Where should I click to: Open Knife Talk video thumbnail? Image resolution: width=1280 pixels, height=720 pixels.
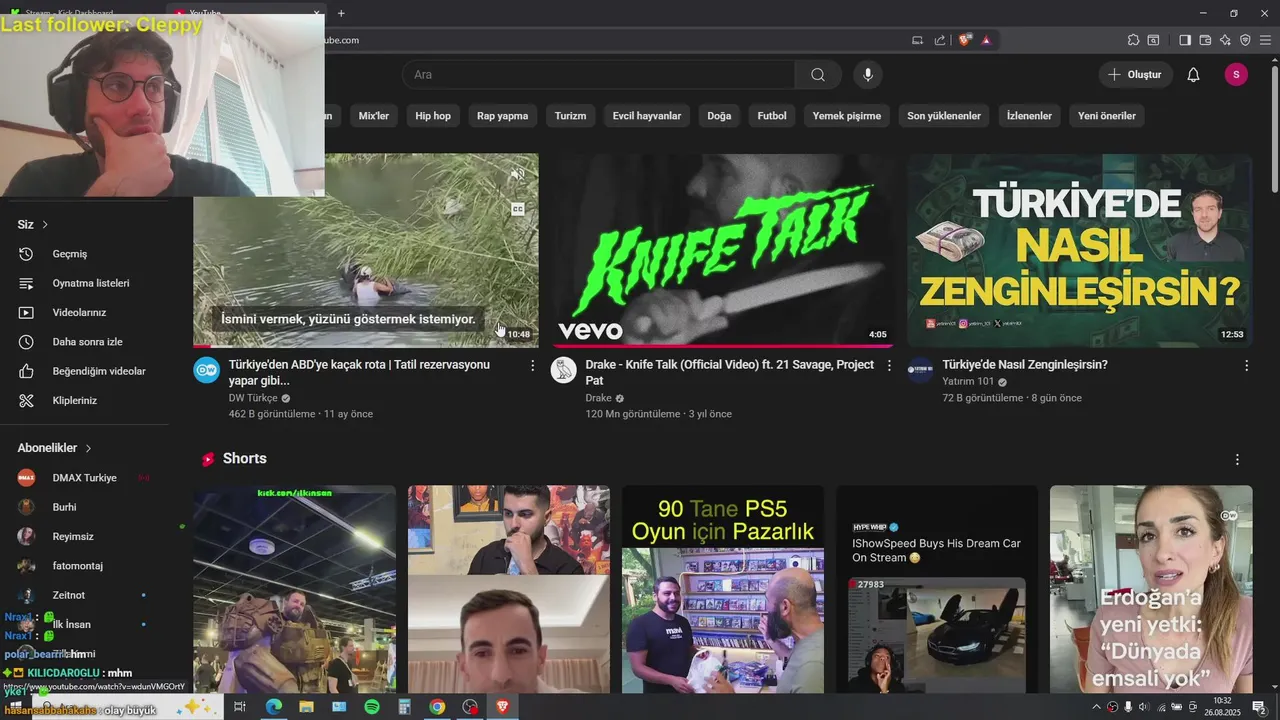point(722,250)
